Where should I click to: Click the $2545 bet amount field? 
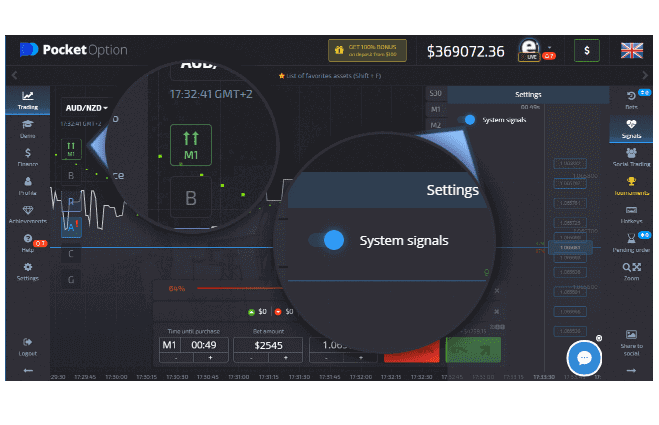270,344
